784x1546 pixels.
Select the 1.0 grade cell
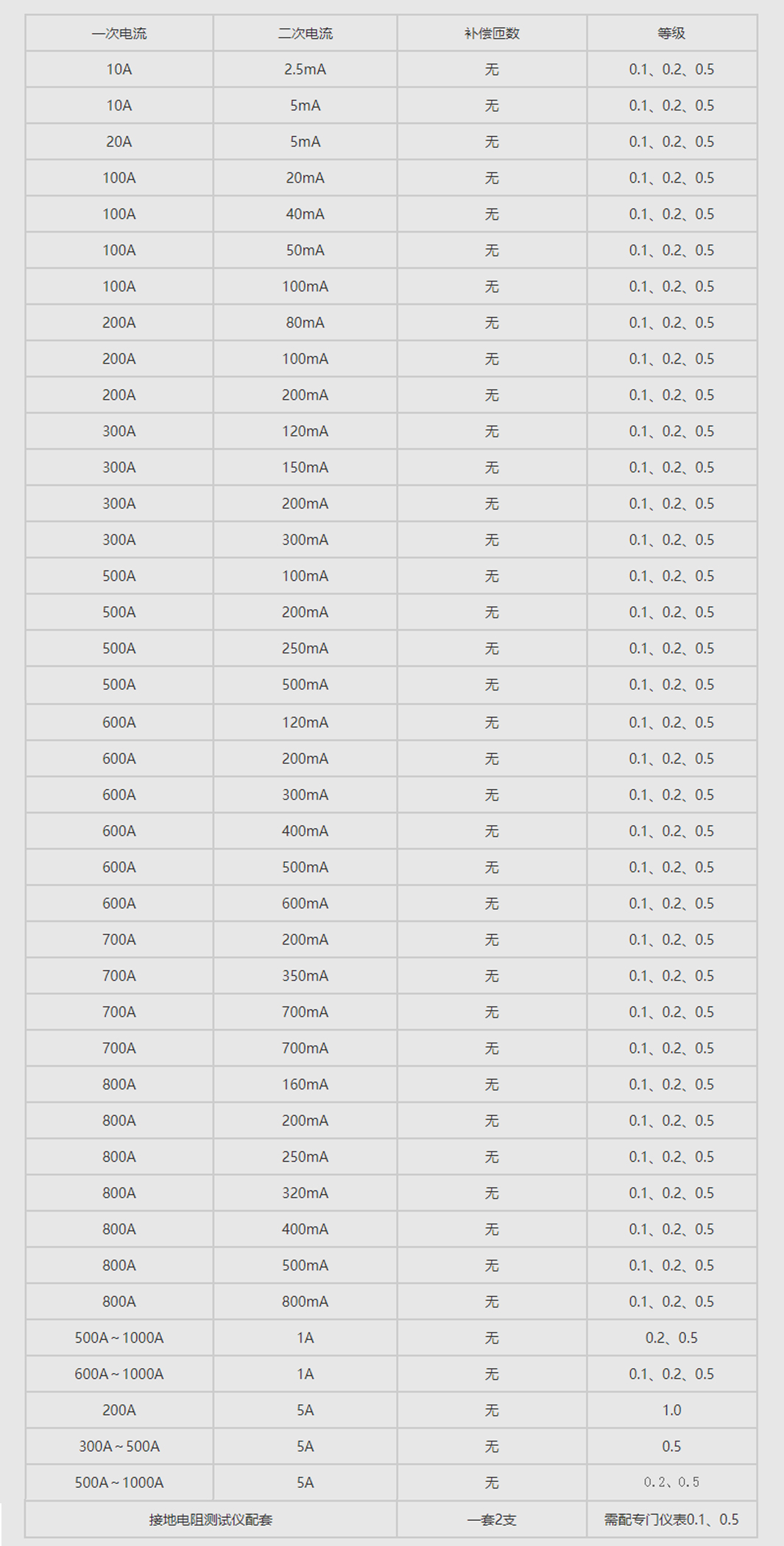coord(671,1410)
